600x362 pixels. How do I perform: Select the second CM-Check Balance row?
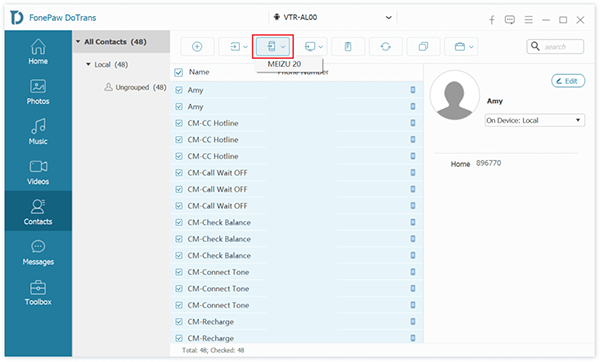(297, 239)
